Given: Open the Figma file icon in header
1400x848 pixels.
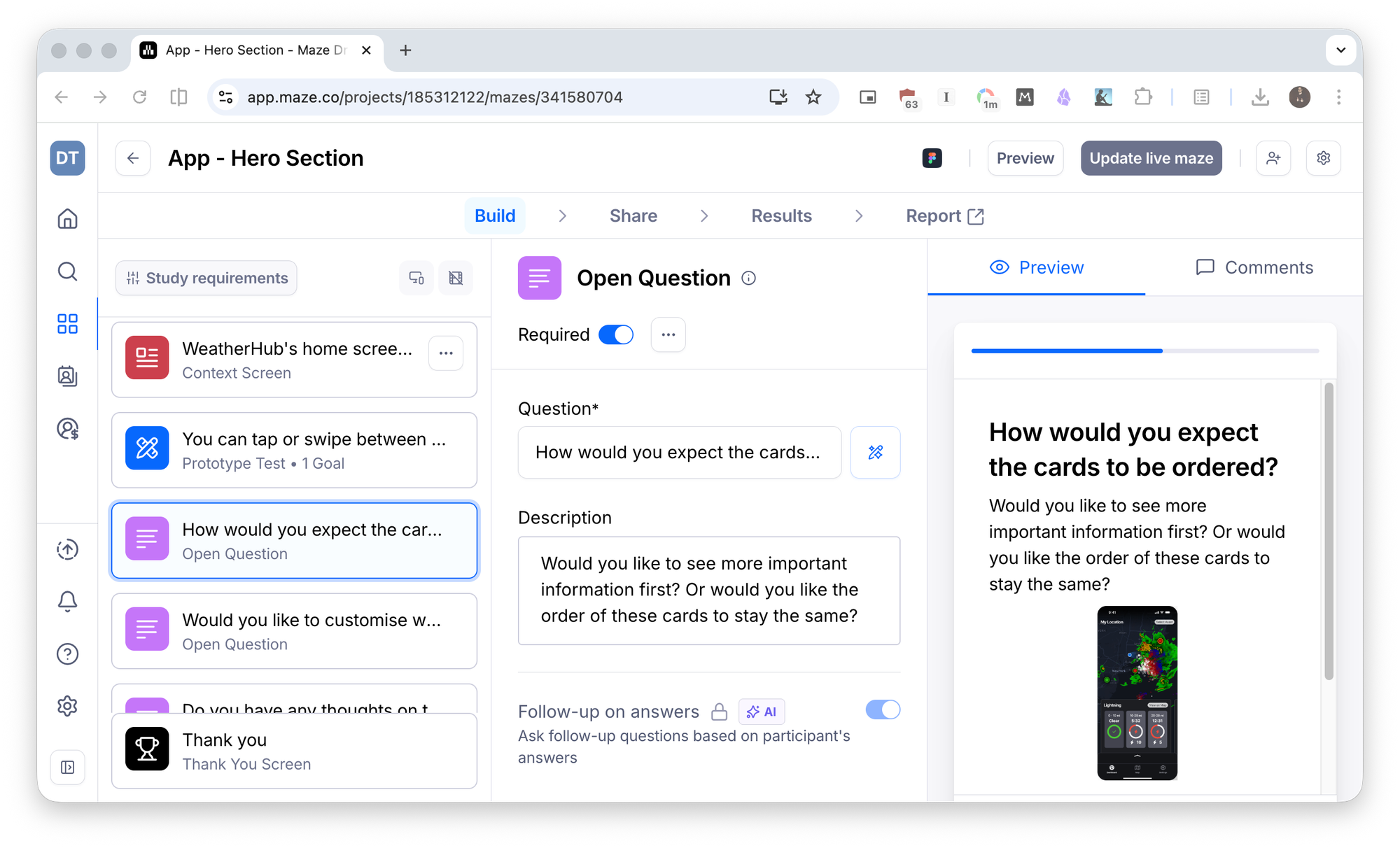Looking at the screenshot, I should click(932, 158).
